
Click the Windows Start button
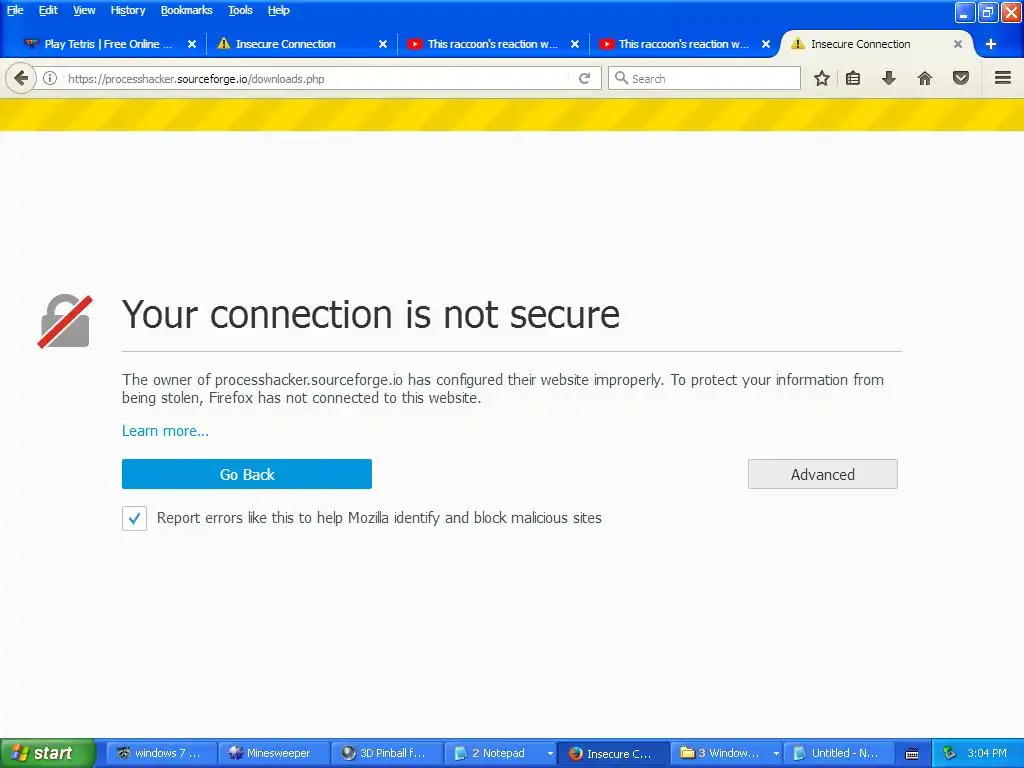47,753
